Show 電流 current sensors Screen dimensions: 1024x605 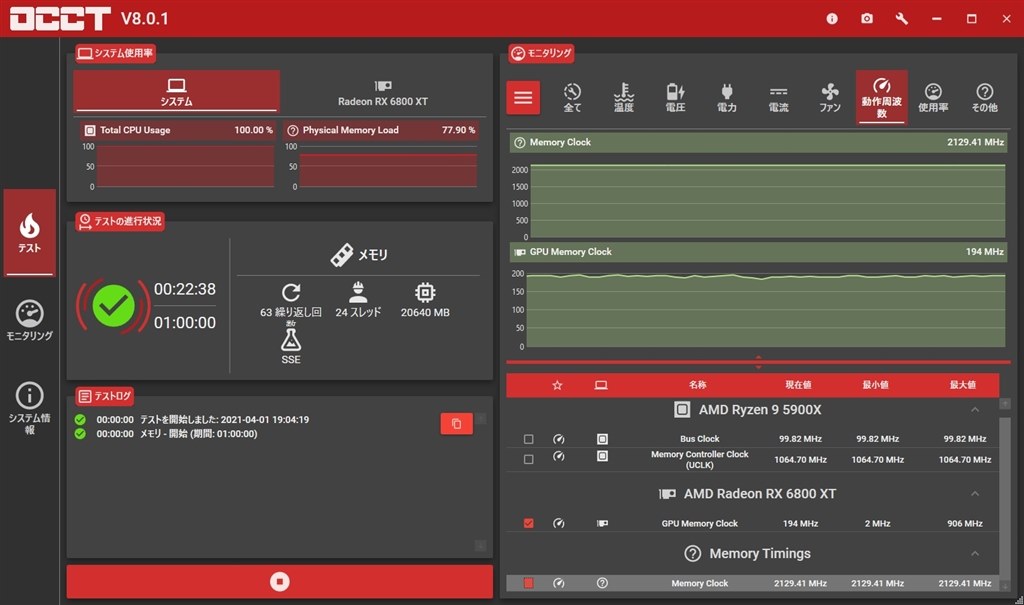pos(778,97)
